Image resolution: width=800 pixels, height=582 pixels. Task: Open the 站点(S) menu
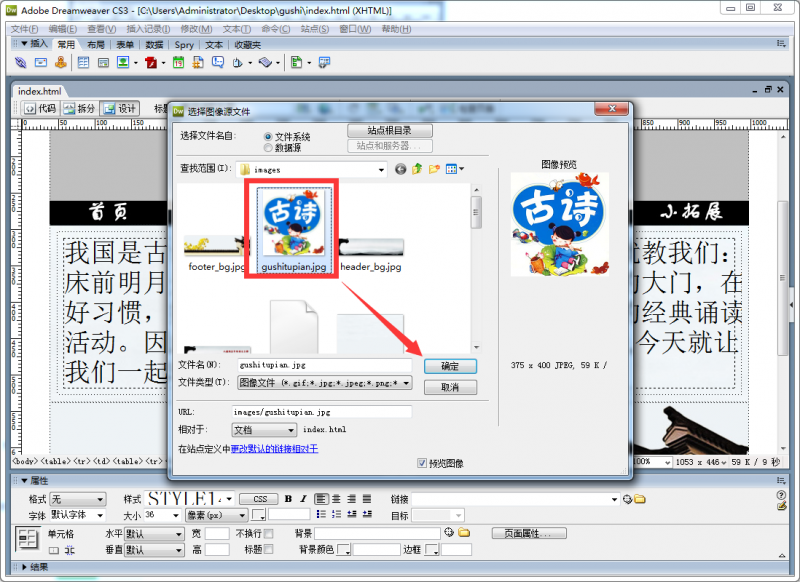[x=315, y=29]
